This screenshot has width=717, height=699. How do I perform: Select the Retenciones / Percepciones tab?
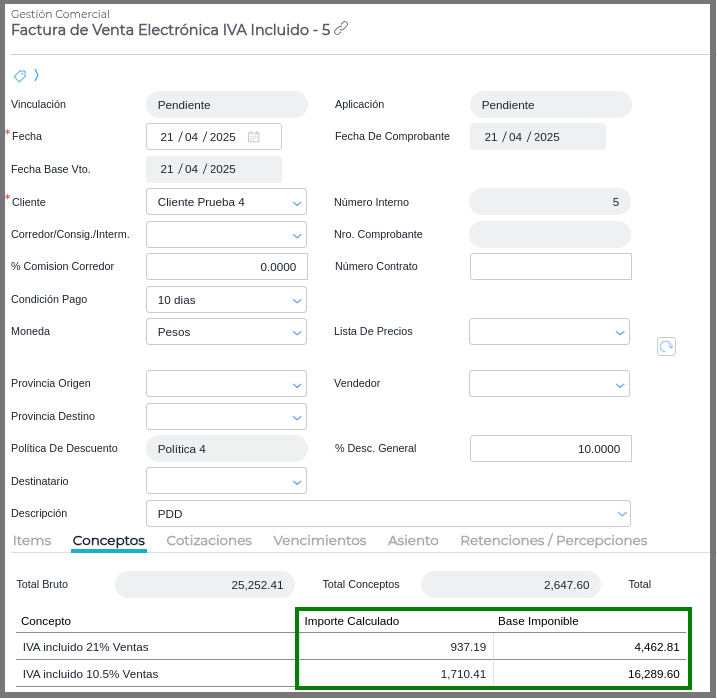(553, 541)
